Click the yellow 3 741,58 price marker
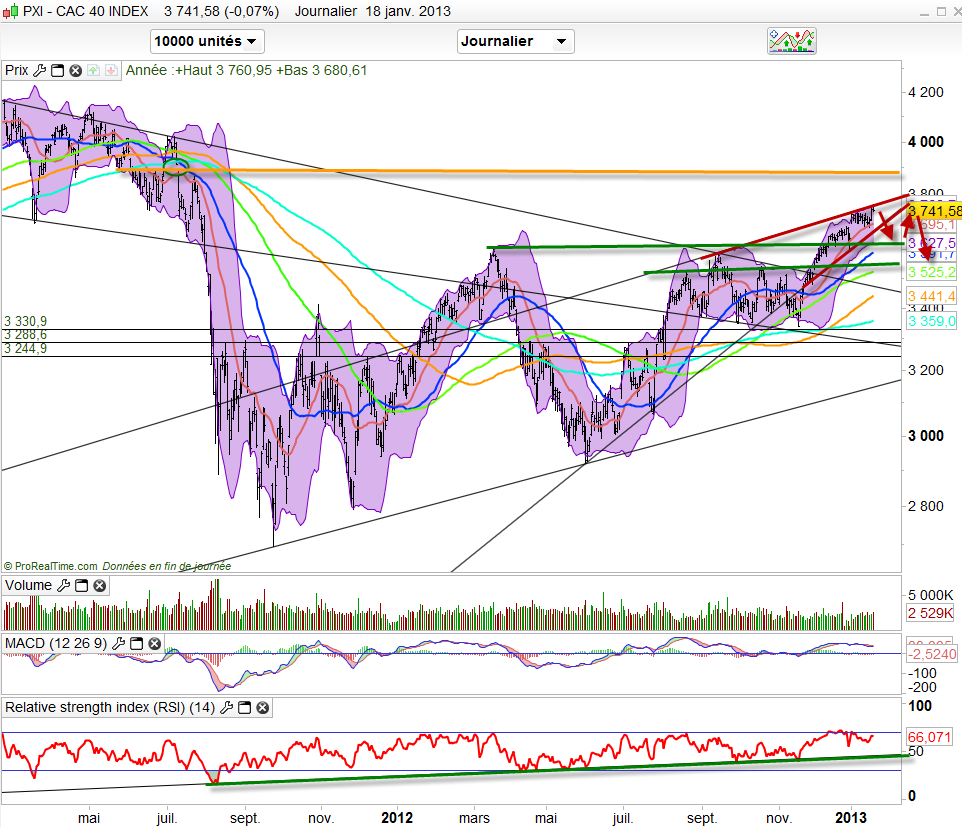 point(935,211)
